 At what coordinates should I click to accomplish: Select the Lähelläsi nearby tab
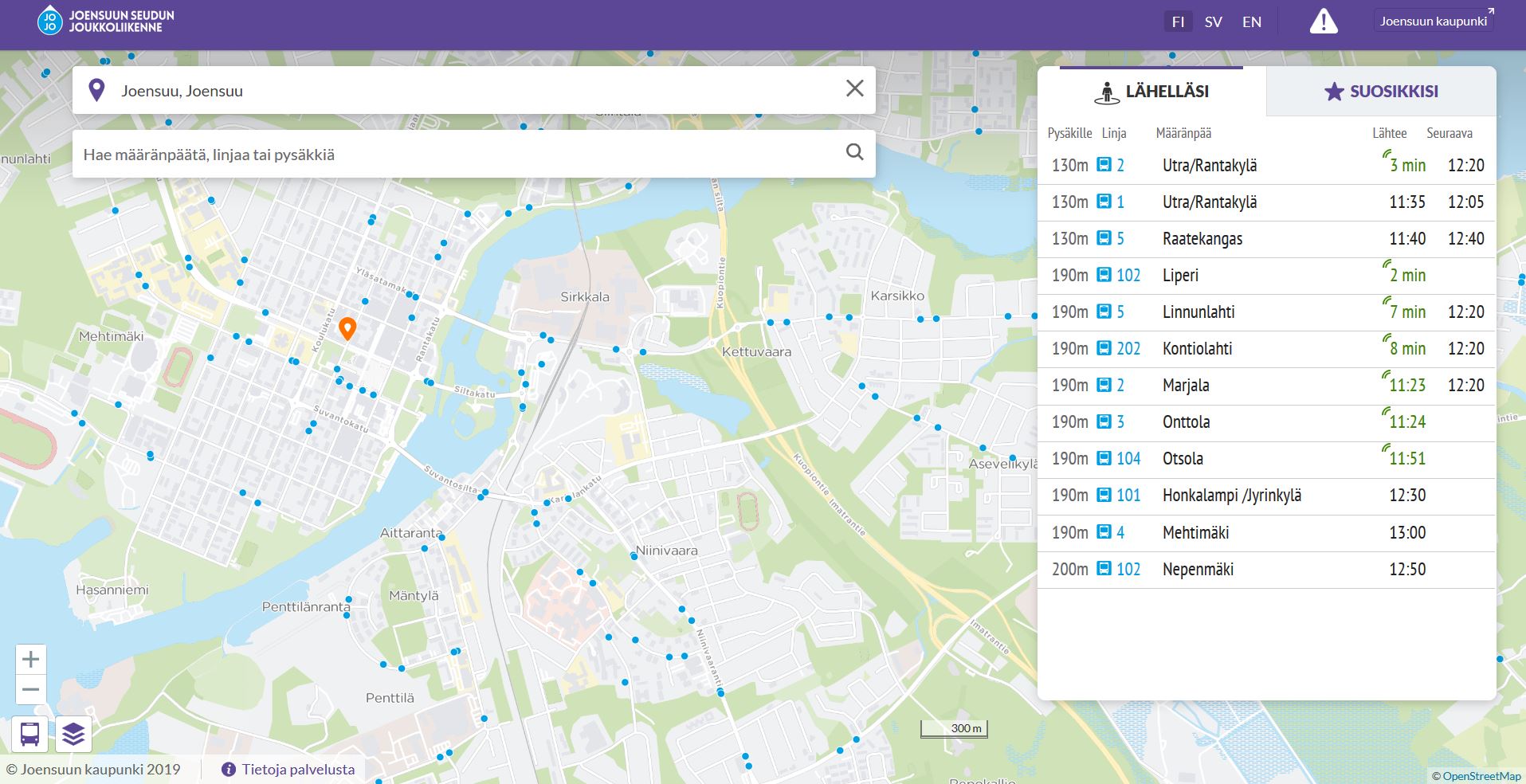coord(1151,92)
